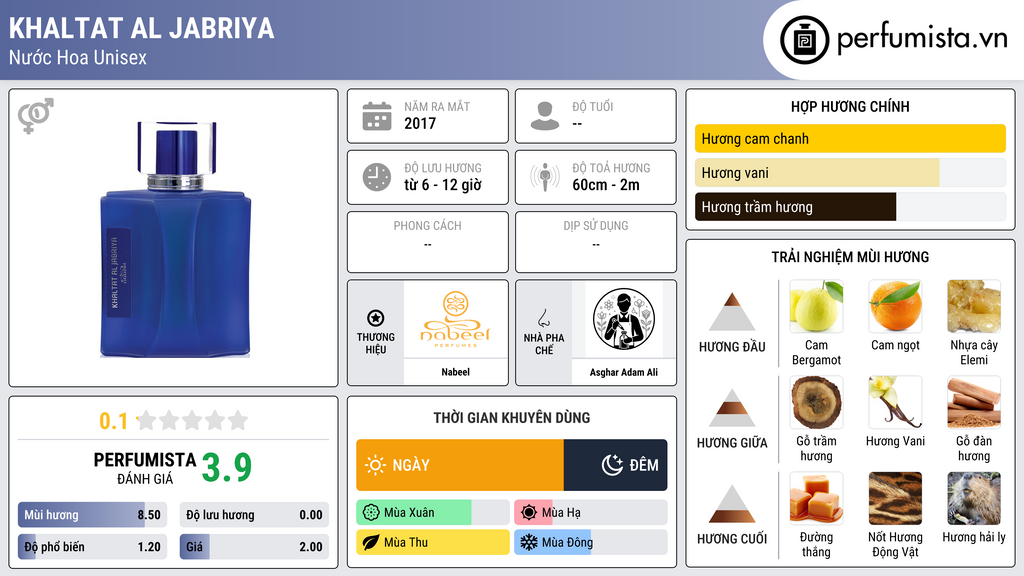Viewport: 1024px width, 576px height.
Task: Click the clock icon beside Độ lưu hương
Action: 377,177
